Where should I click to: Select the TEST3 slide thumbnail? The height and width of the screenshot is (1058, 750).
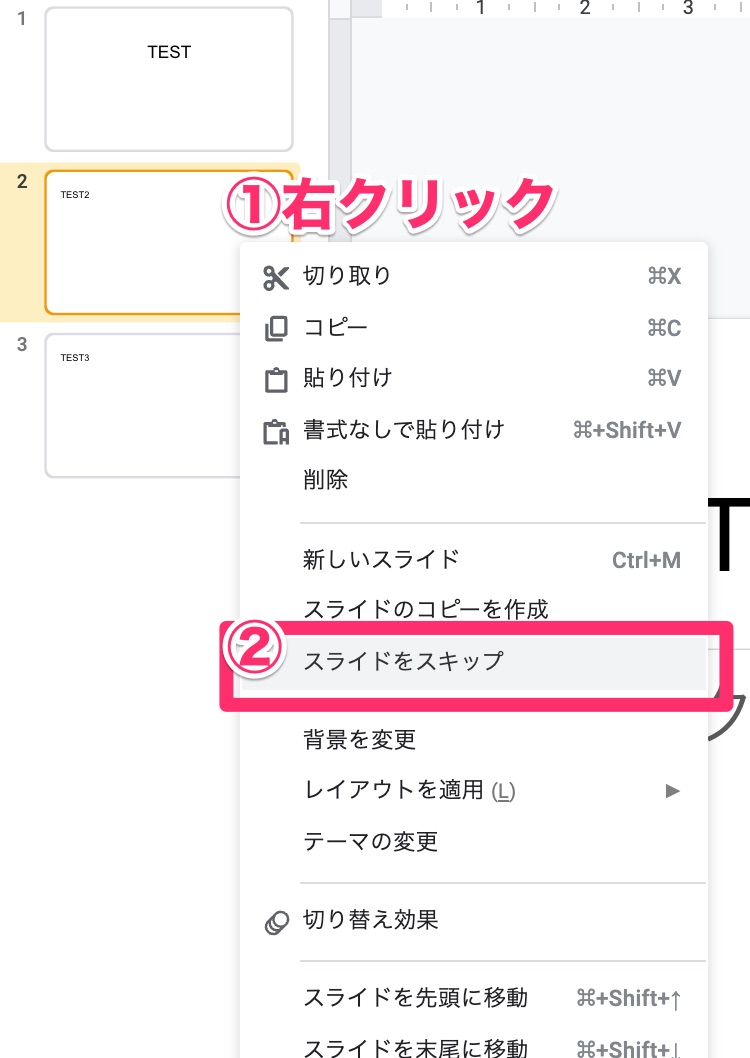click(140, 405)
